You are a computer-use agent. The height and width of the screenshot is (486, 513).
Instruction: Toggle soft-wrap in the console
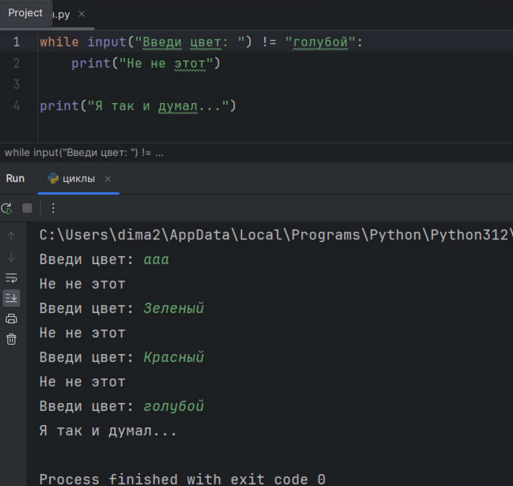pyautogui.click(x=11, y=278)
